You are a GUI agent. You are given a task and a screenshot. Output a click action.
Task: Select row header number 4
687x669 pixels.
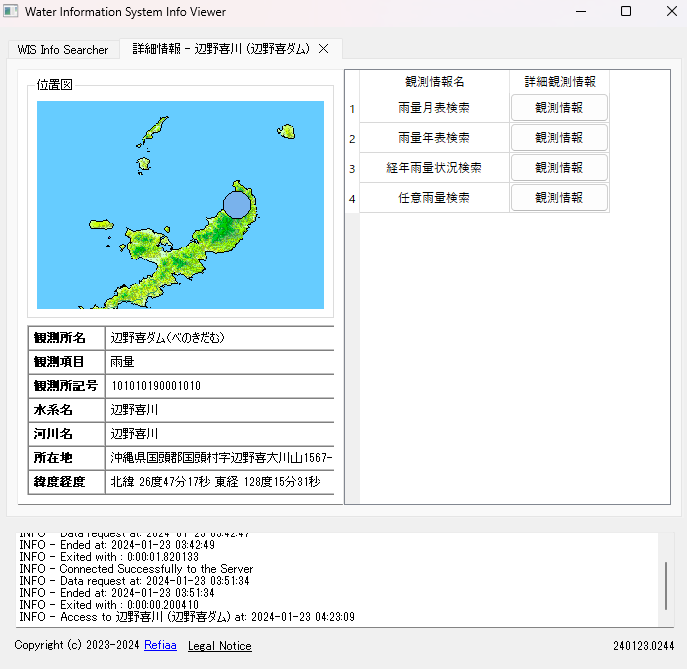tap(352, 198)
